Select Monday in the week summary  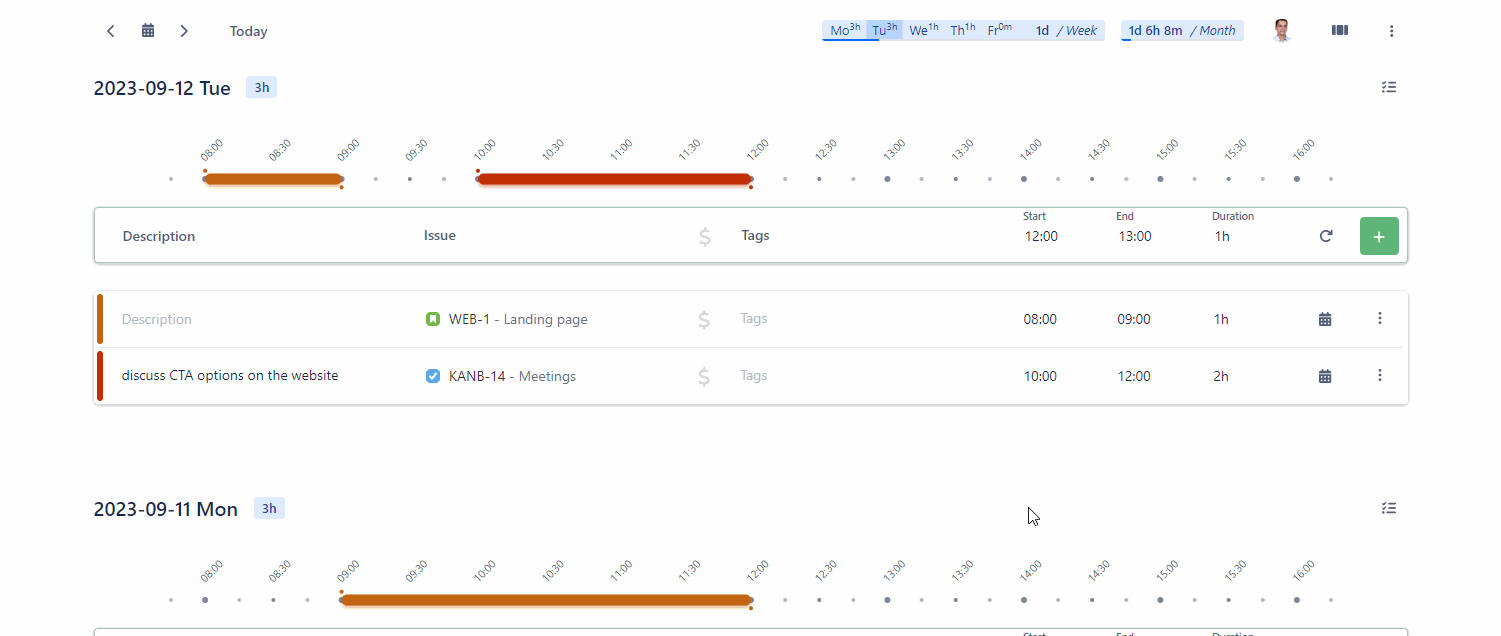tap(844, 31)
